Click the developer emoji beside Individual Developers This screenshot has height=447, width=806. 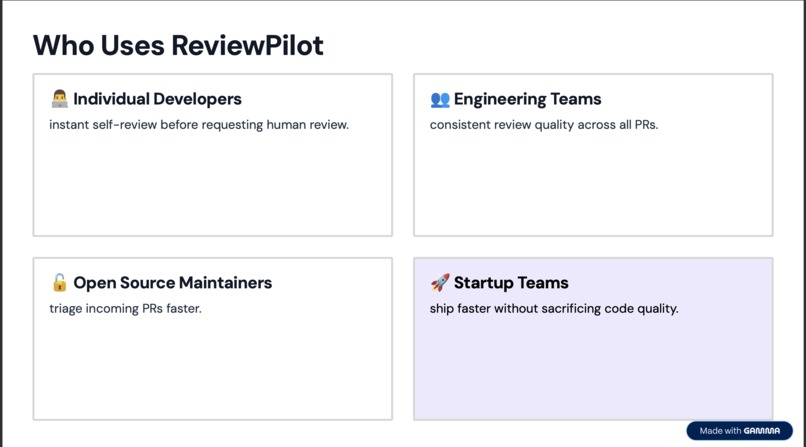click(60, 99)
